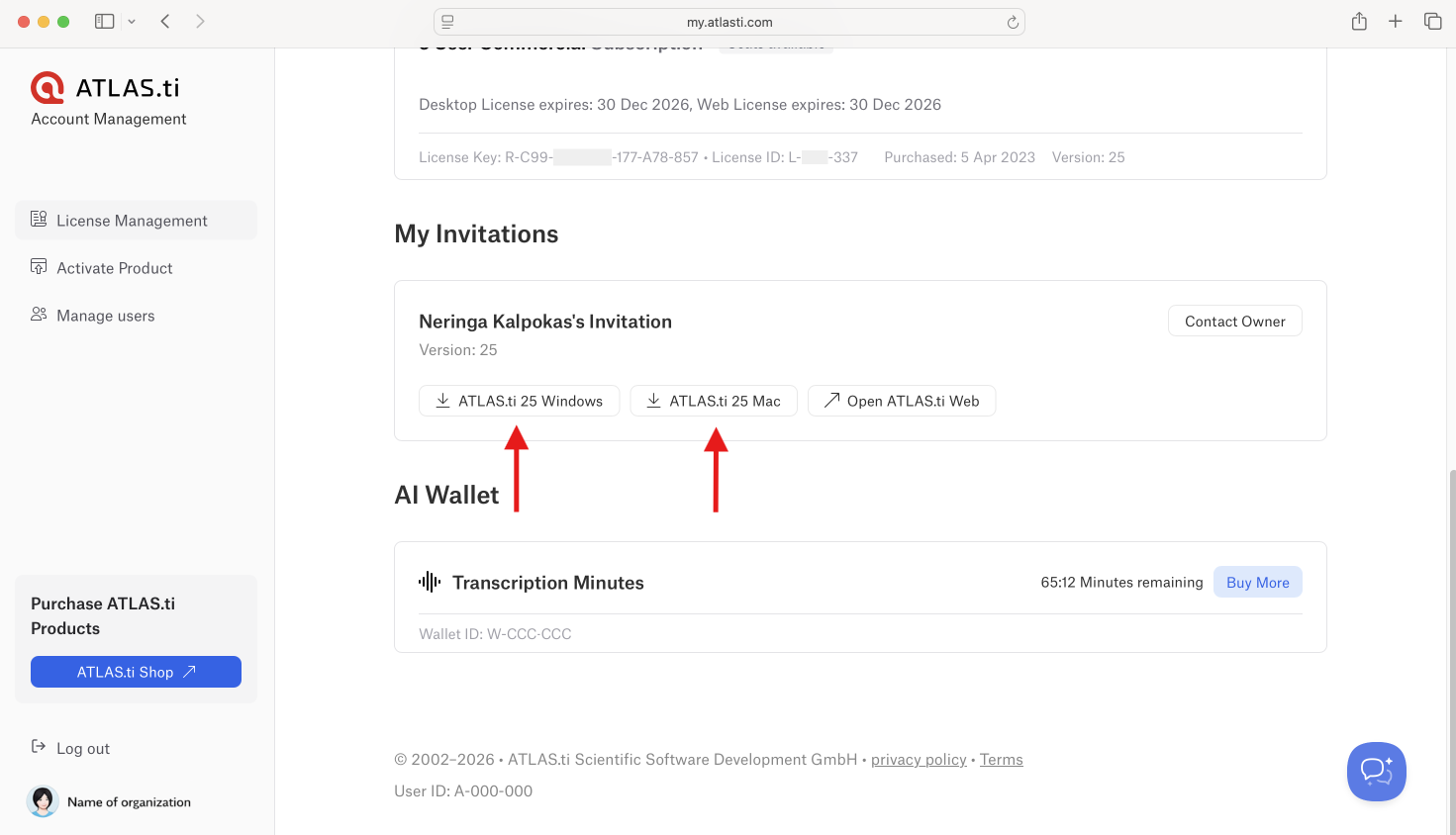
Task: Click the my.atlasti.com address bar
Action: [x=729, y=22]
